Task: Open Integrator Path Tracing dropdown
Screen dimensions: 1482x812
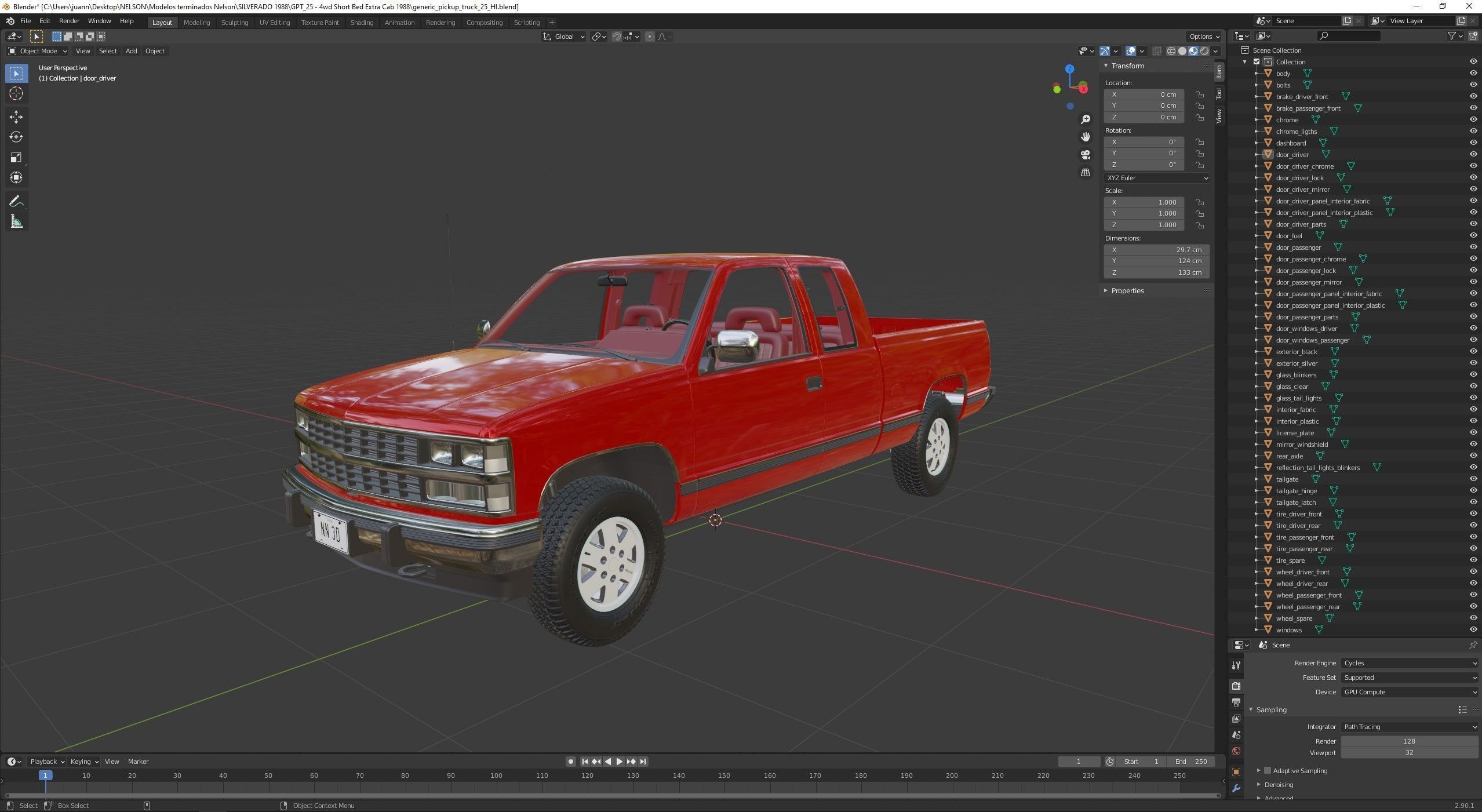Action: point(1410,727)
